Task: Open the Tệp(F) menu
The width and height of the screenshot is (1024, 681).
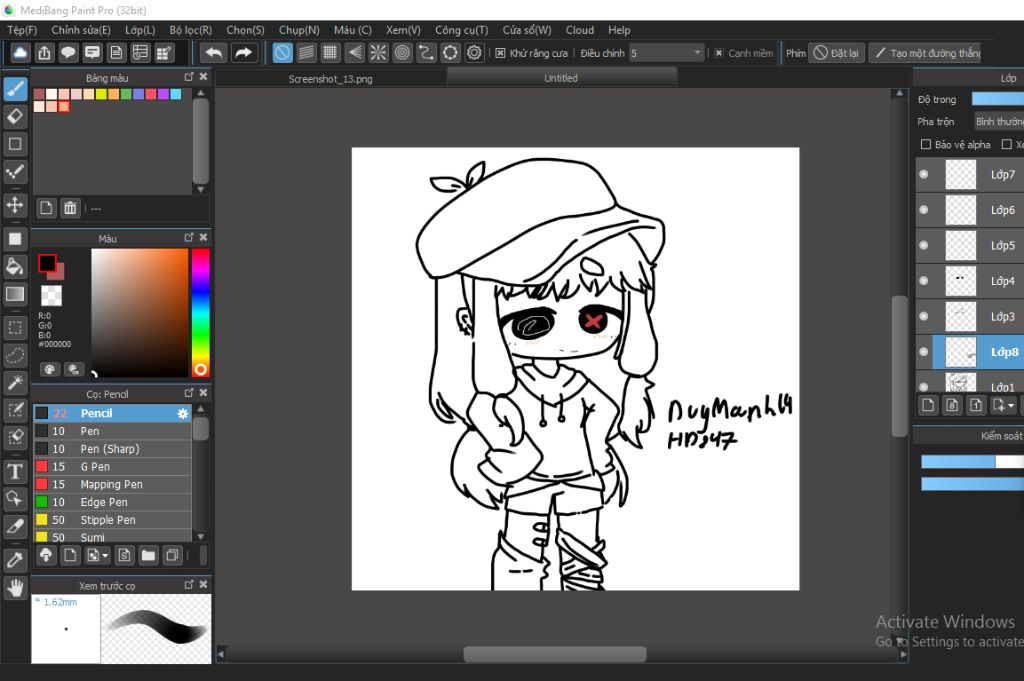Action: point(22,30)
